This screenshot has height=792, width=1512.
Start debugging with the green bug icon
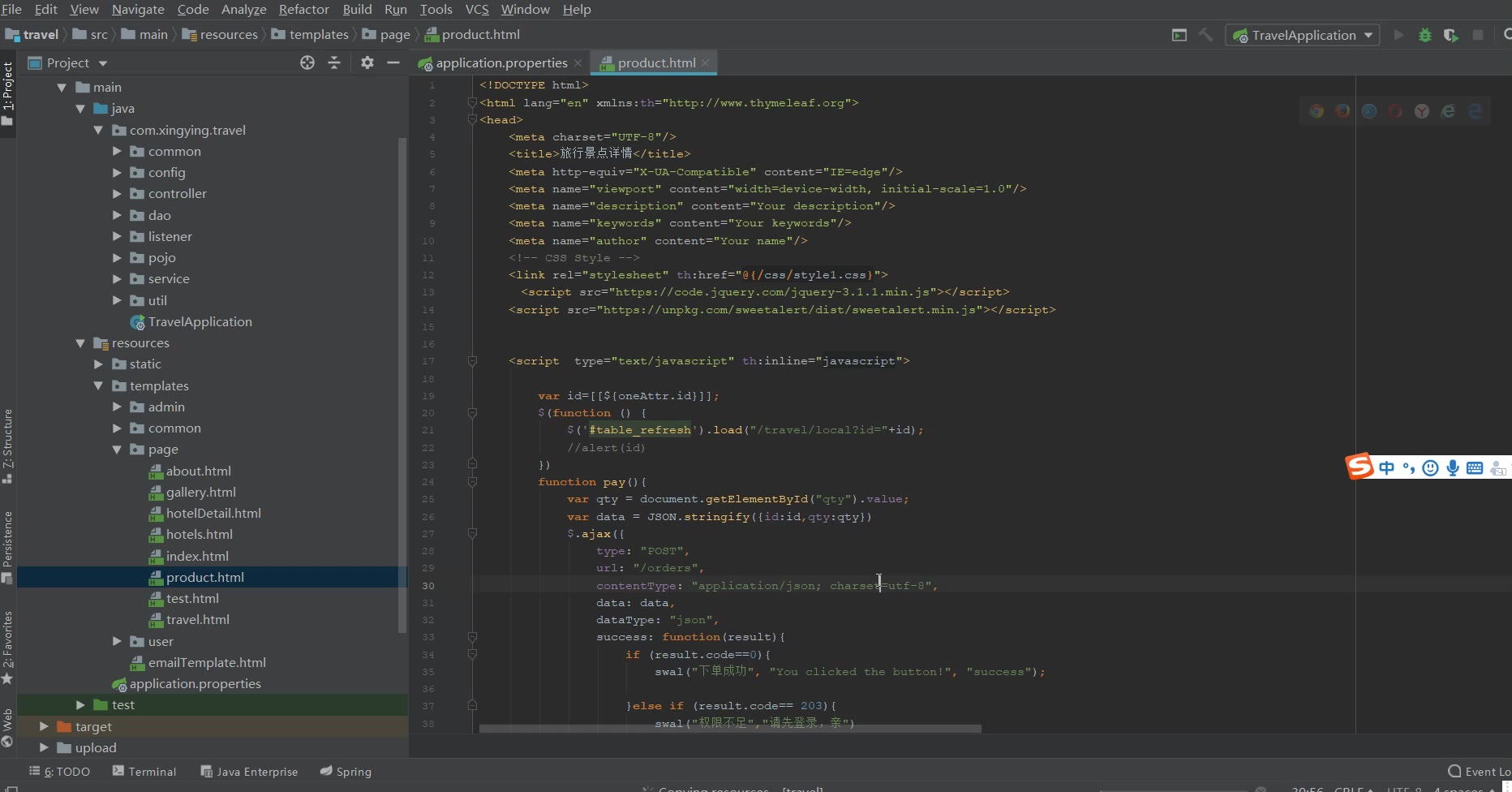coord(1424,35)
